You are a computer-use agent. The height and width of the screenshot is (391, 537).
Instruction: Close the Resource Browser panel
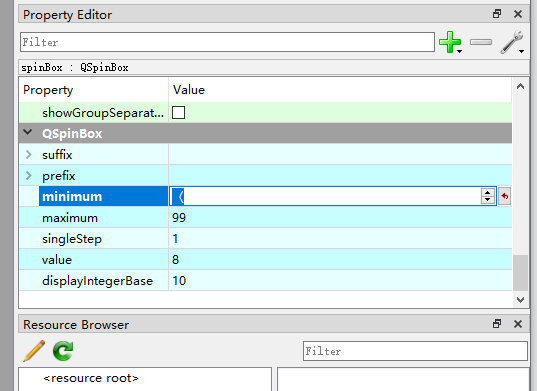pyautogui.click(x=518, y=324)
